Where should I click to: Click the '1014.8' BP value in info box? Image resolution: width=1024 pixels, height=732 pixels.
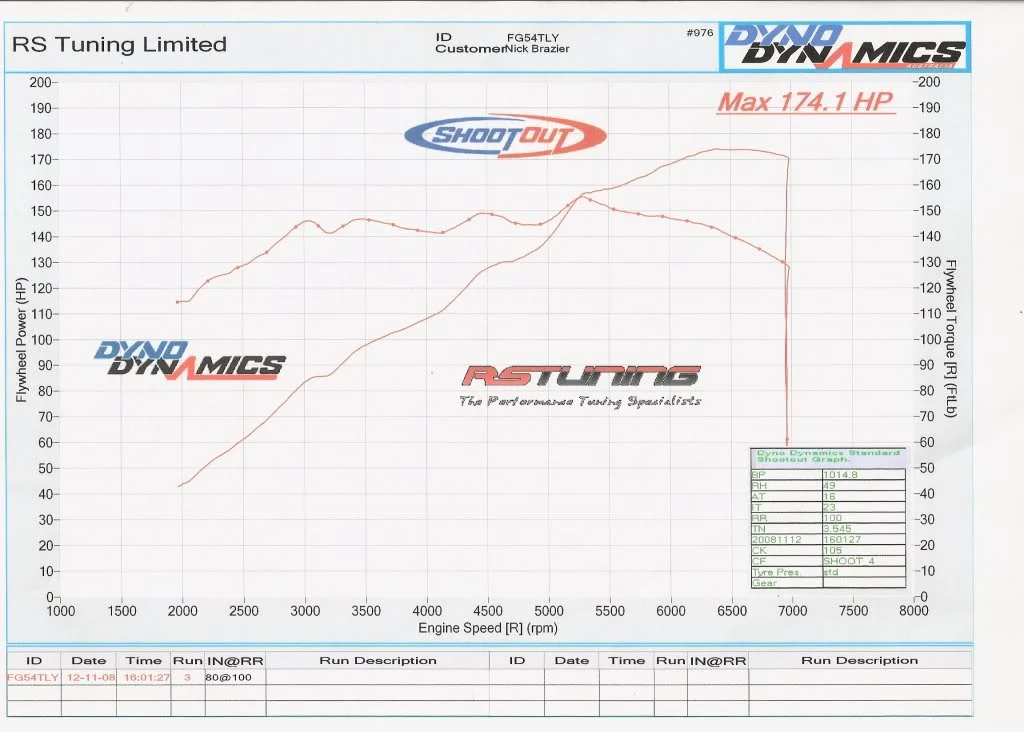pyautogui.click(x=840, y=475)
